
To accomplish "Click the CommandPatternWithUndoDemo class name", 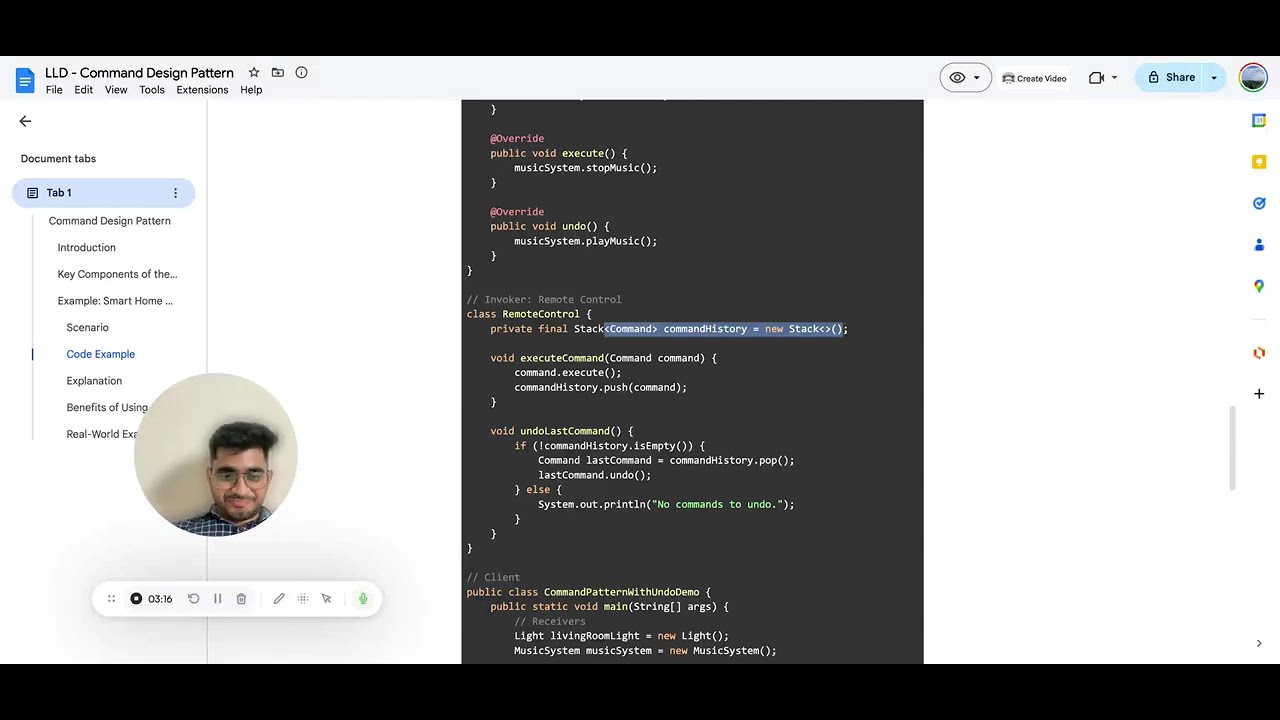I will click(621, 592).
